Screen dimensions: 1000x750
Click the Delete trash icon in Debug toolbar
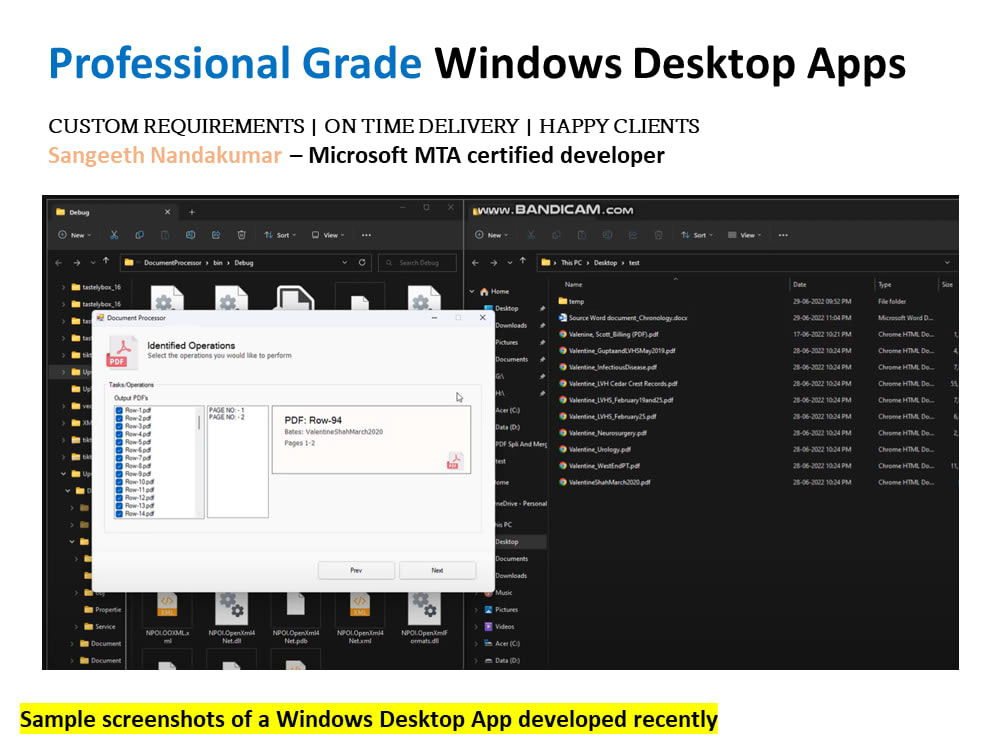point(241,235)
